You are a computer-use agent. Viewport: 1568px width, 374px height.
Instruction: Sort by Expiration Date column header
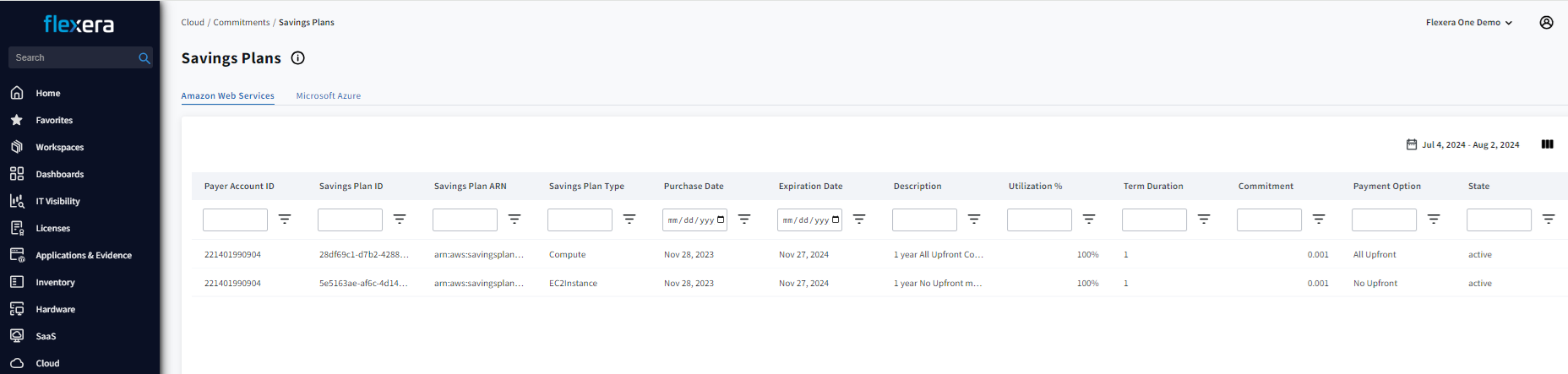[810, 187]
